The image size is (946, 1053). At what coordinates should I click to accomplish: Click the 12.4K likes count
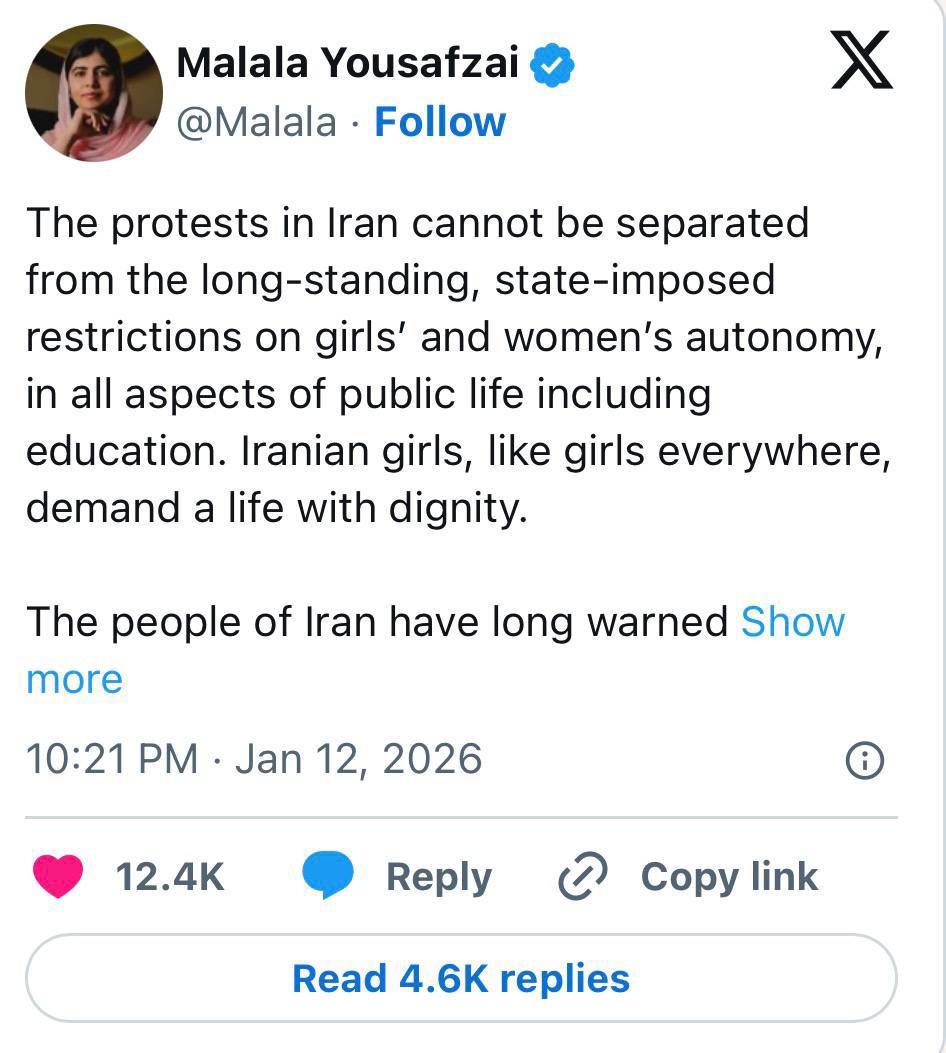(x=170, y=877)
